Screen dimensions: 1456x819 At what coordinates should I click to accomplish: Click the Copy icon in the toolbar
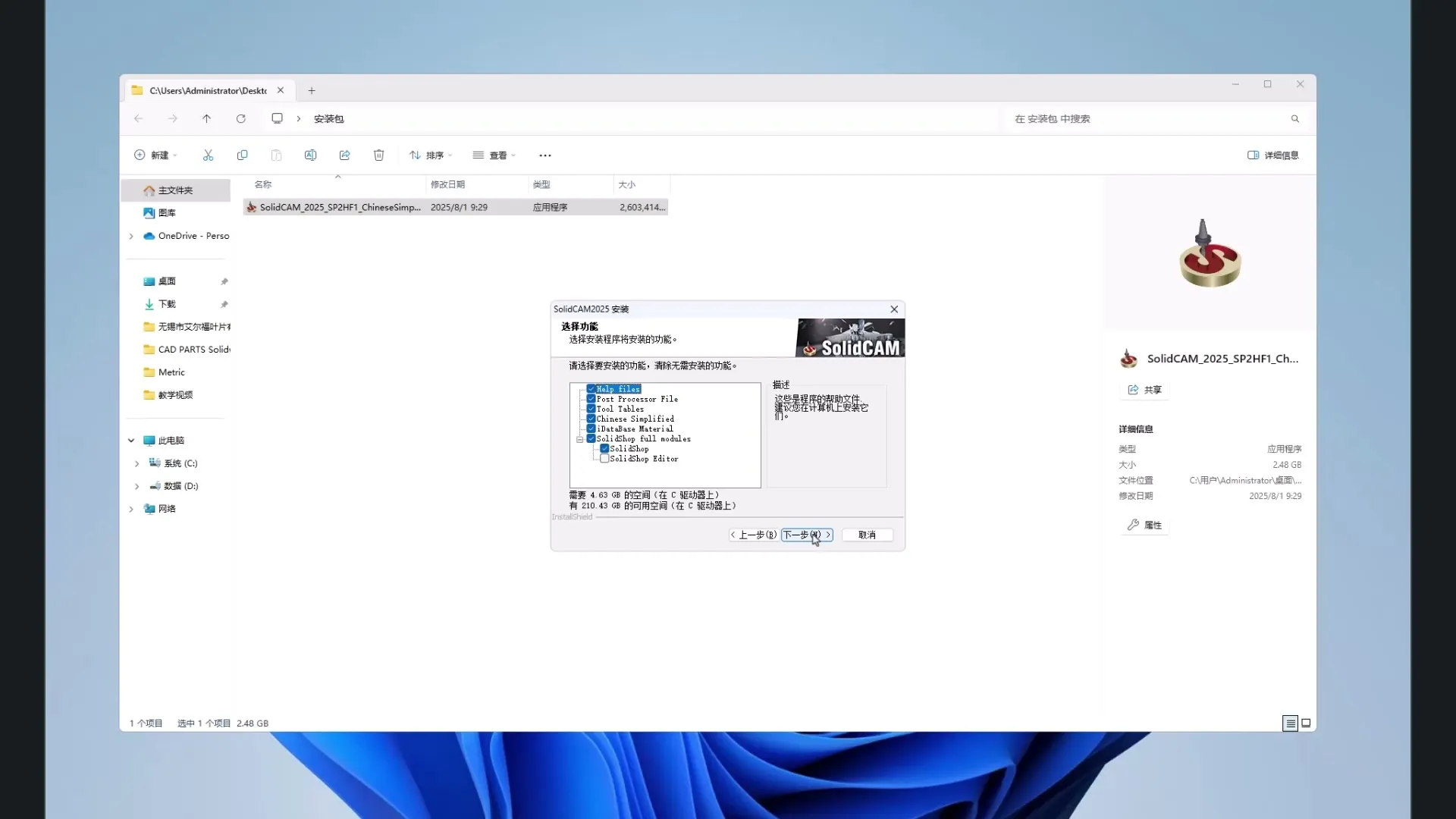[243, 155]
